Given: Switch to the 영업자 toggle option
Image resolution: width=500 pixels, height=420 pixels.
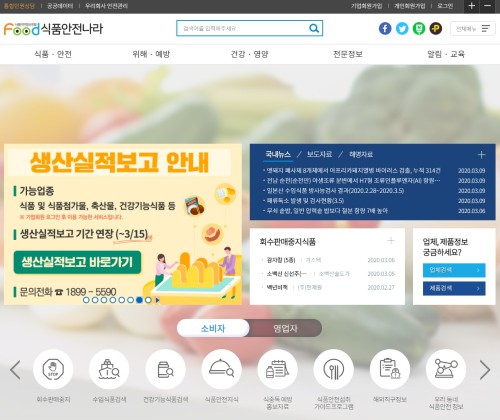Looking at the screenshot, I should coord(285,328).
